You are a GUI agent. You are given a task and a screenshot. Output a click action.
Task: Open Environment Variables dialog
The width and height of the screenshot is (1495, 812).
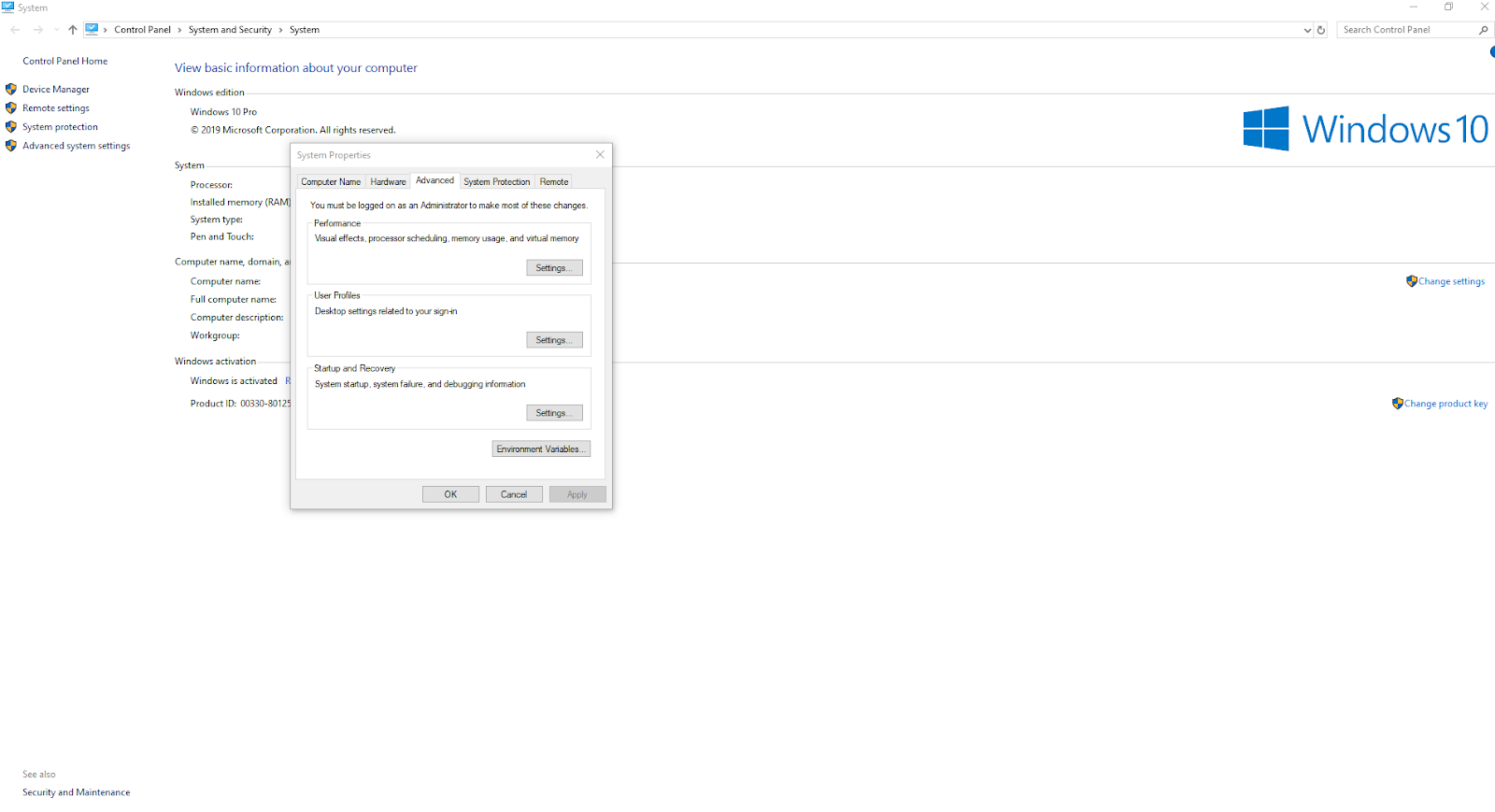[541, 449]
